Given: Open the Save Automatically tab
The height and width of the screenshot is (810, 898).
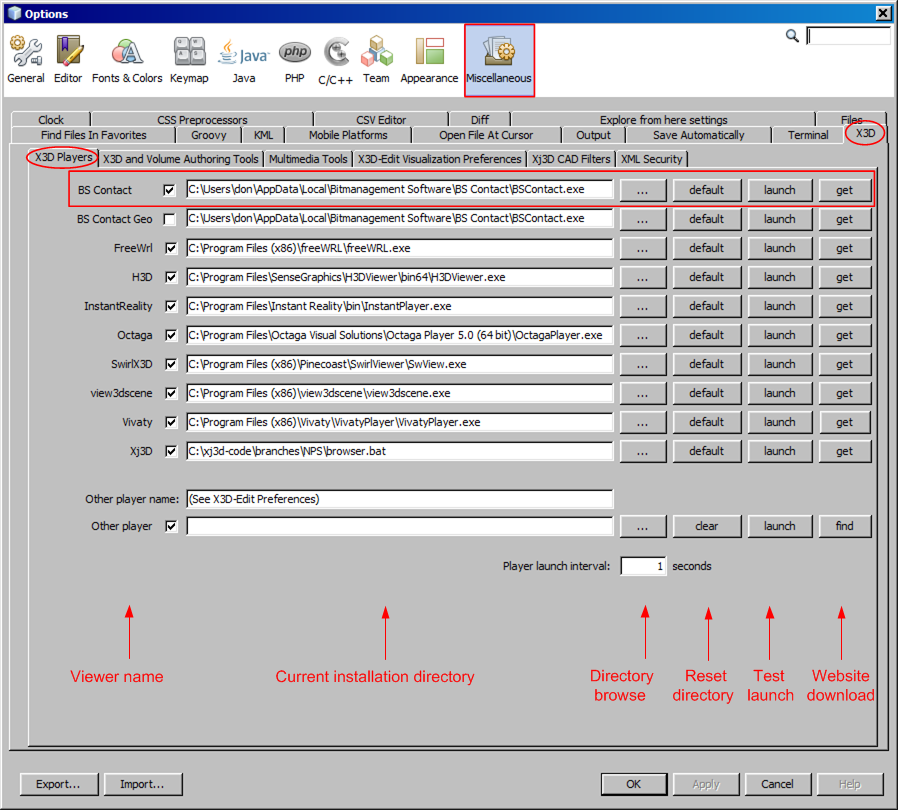Looking at the screenshot, I should (x=698, y=135).
